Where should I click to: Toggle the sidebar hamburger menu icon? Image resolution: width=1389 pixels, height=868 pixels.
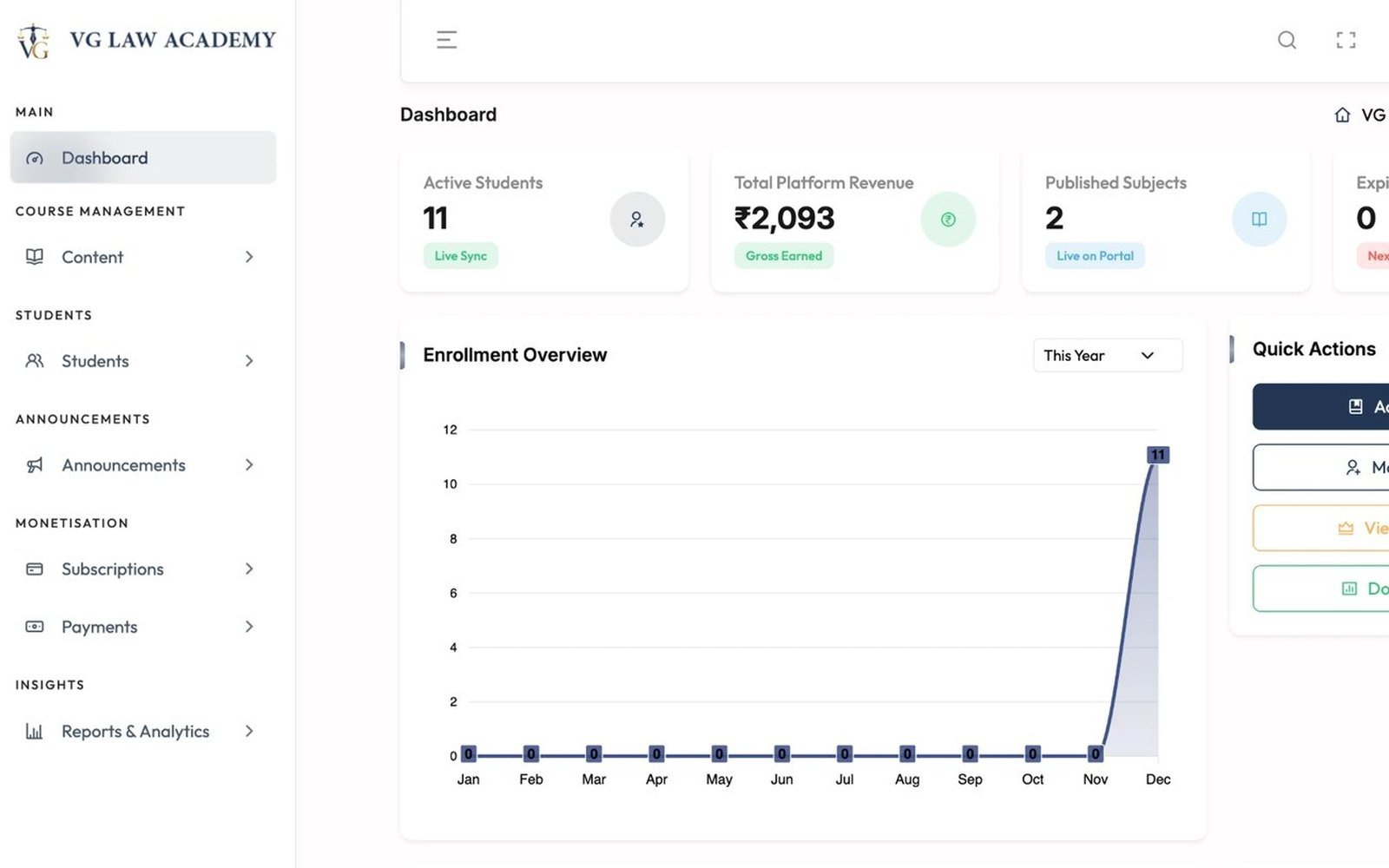446,40
